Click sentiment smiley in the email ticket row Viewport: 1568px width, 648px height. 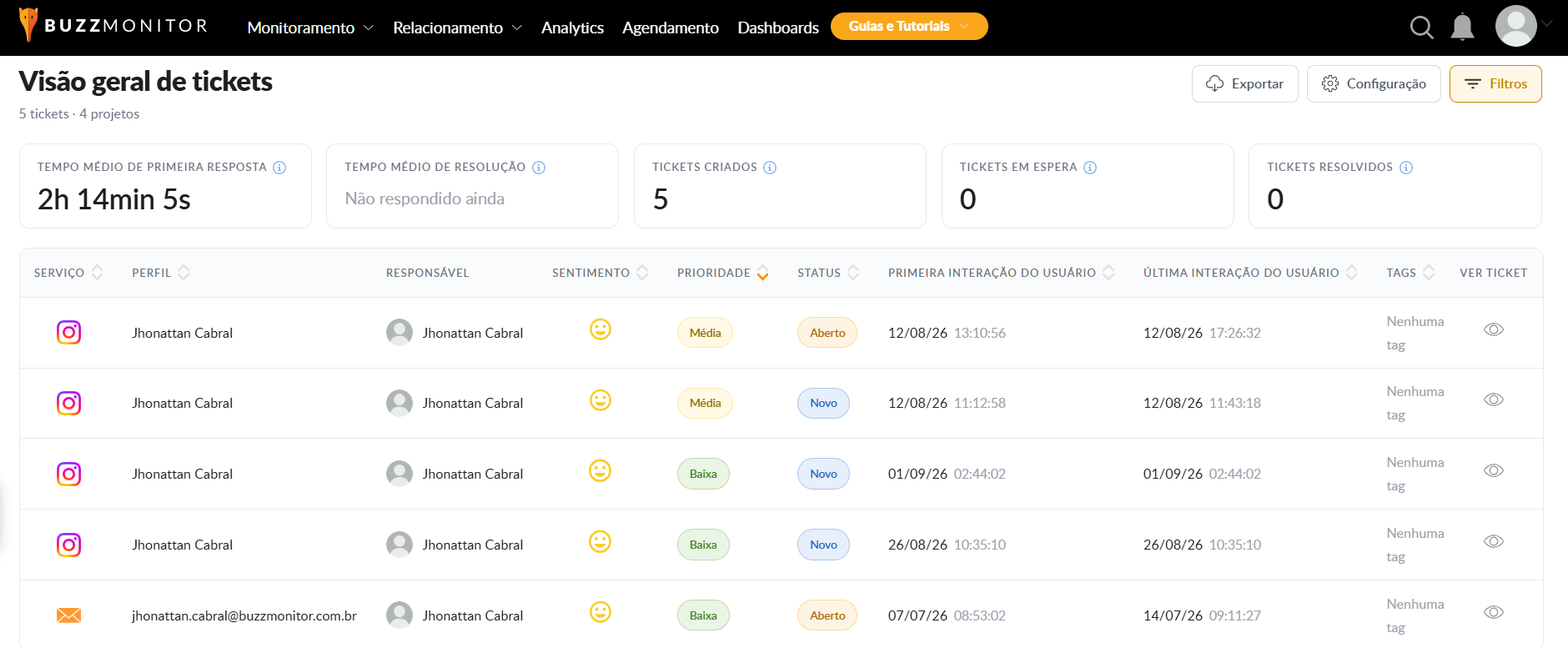601,612
